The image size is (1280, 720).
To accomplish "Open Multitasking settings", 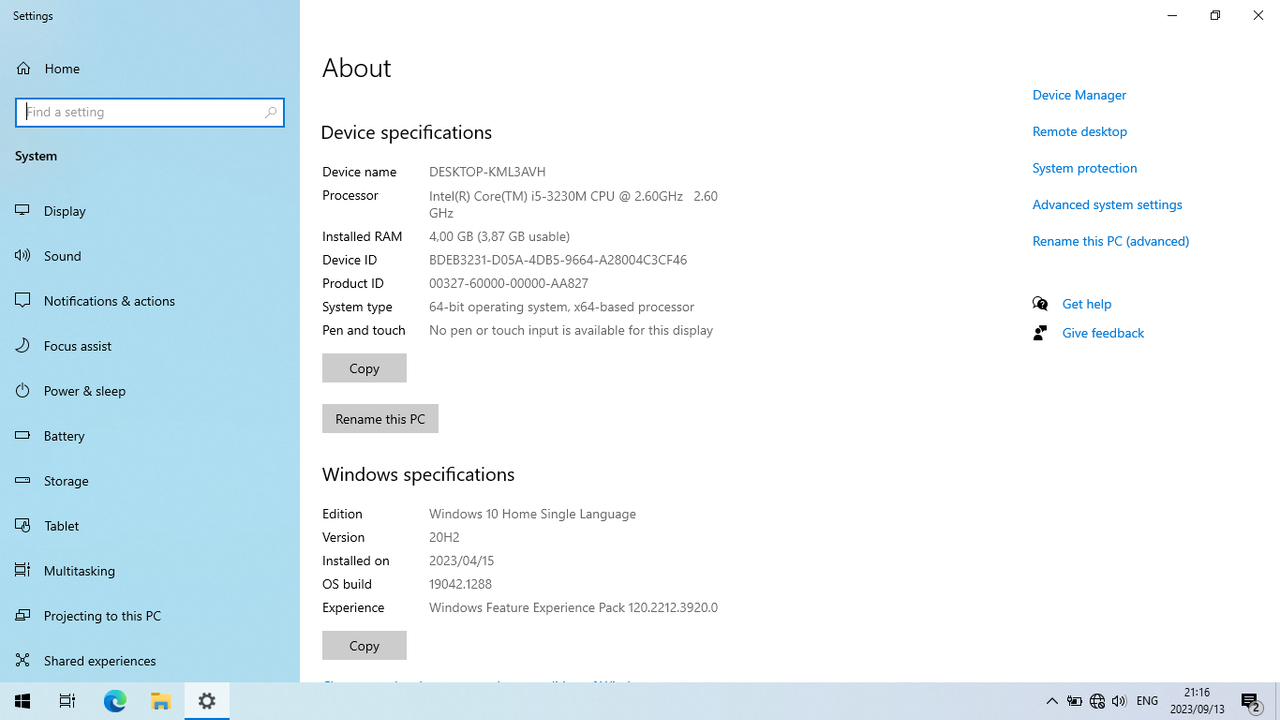I will (78, 570).
